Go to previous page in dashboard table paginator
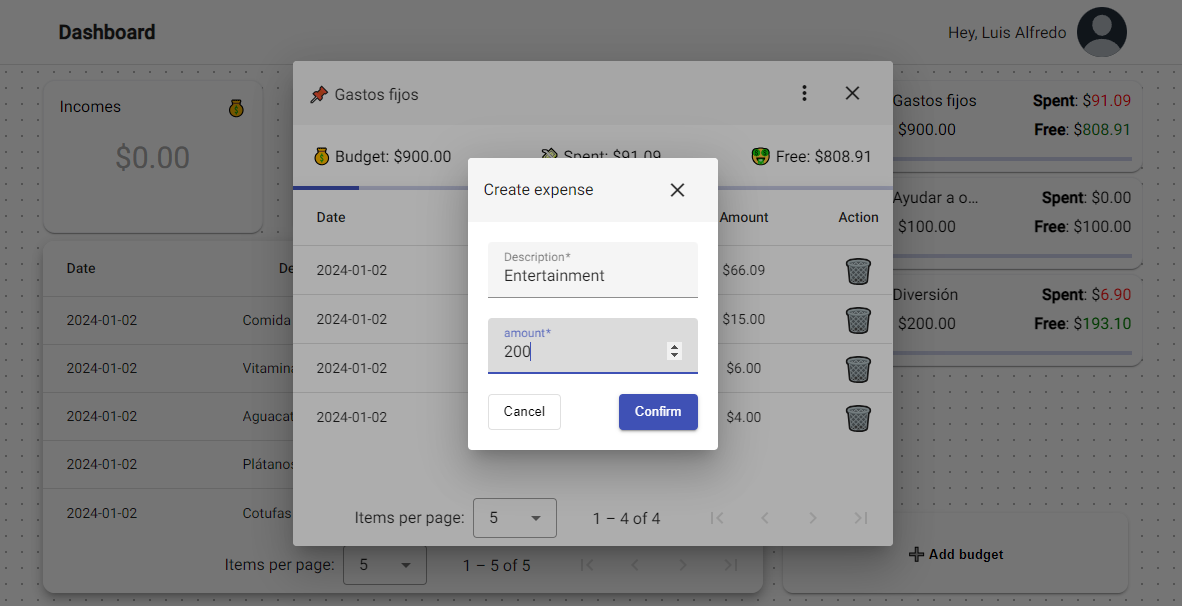The image size is (1182, 606). (x=635, y=565)
